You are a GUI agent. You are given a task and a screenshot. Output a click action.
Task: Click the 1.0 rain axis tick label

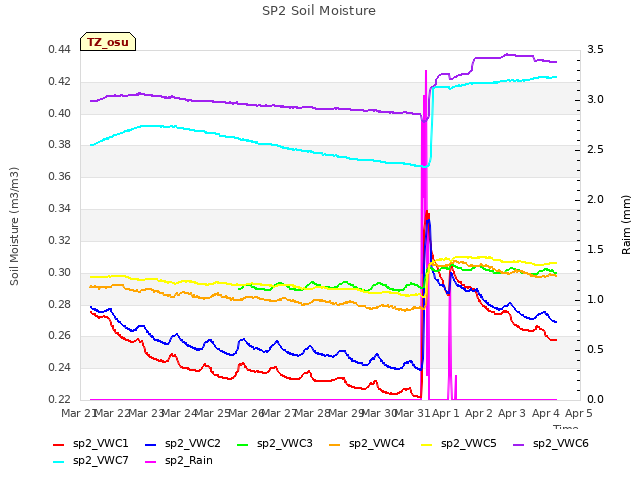595,300
